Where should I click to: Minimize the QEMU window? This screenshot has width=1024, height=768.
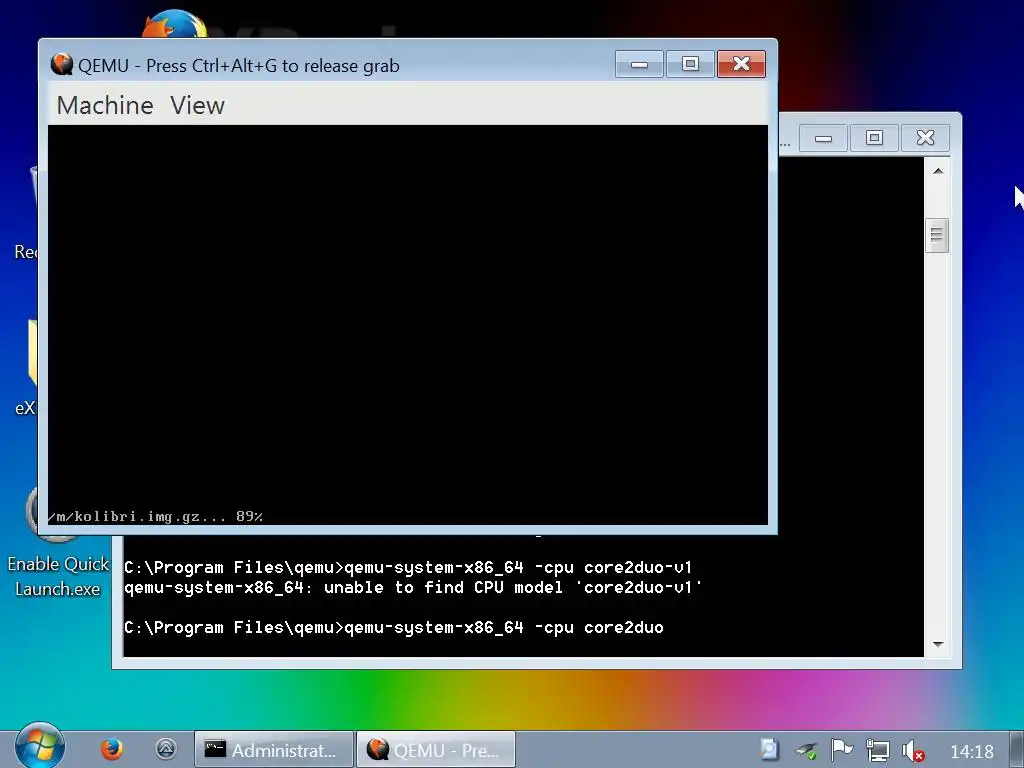pos(639,64)
